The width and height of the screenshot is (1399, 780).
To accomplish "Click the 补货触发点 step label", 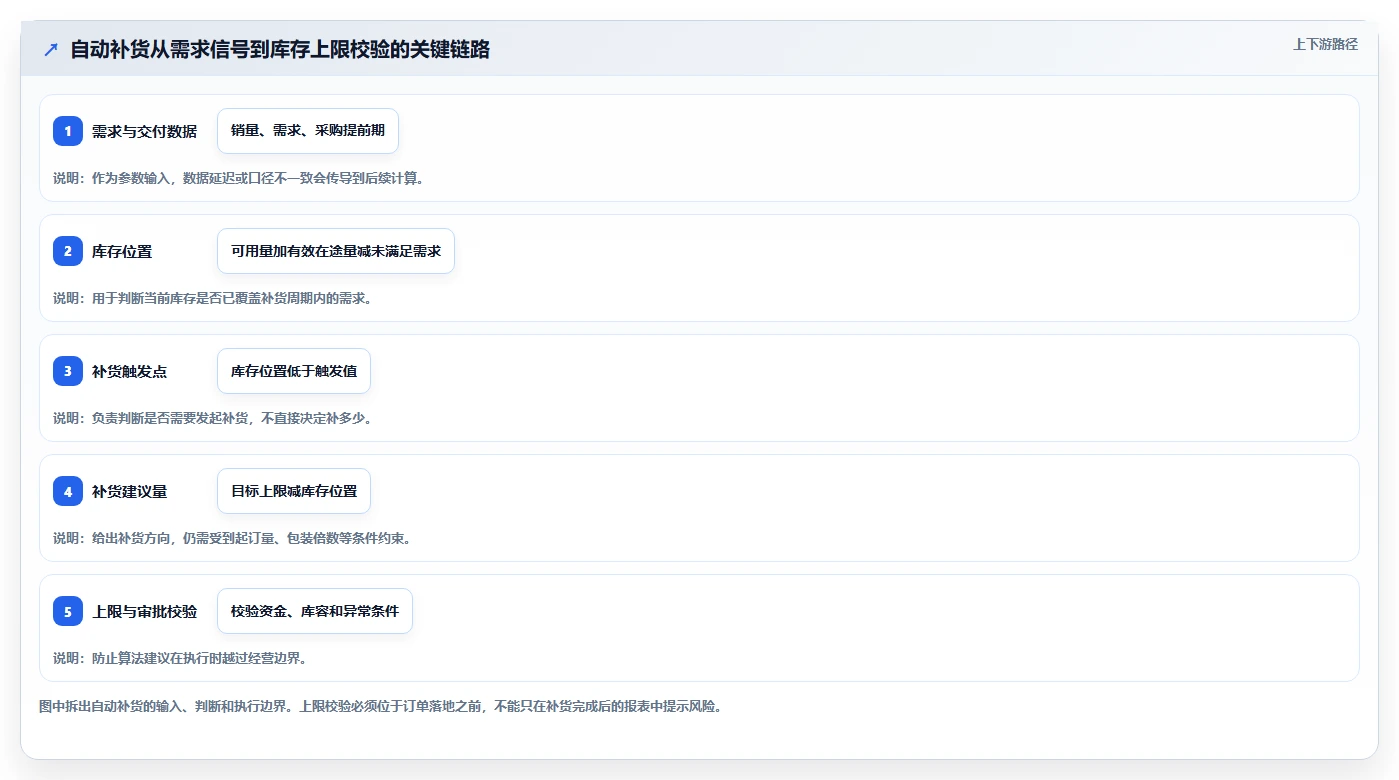I will pyautogui.click(x=129, y=371).
